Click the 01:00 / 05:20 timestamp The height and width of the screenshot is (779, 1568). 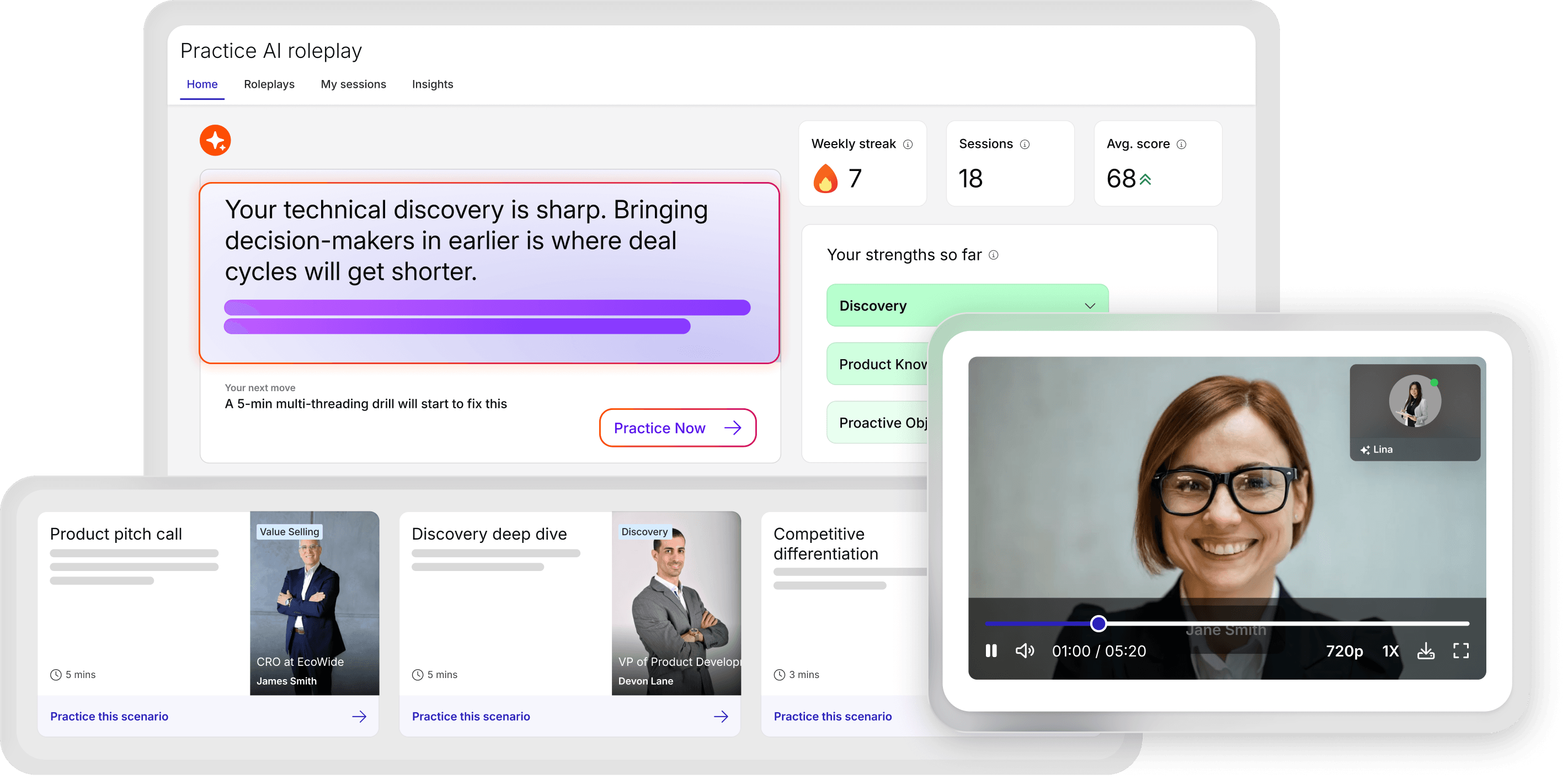1098,650
